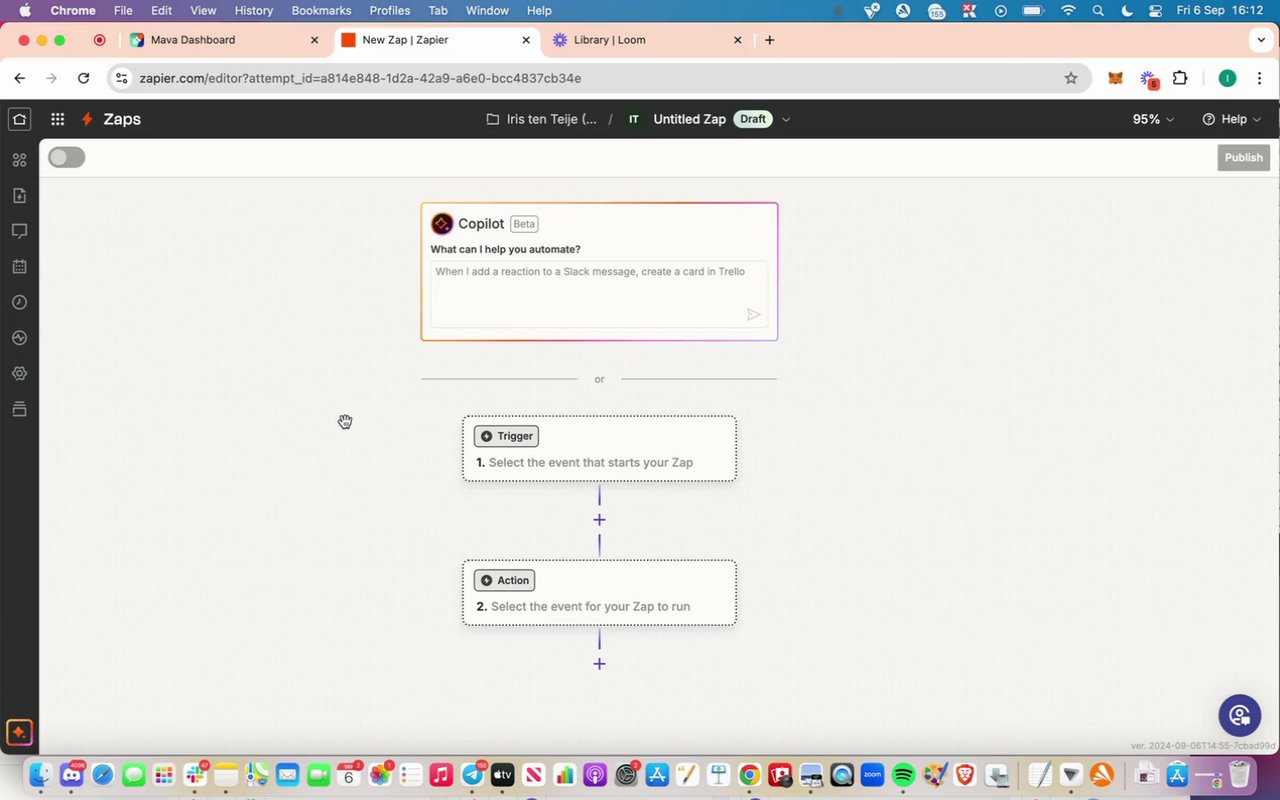Open Spotlight search in menu bar

point(1098,10)
